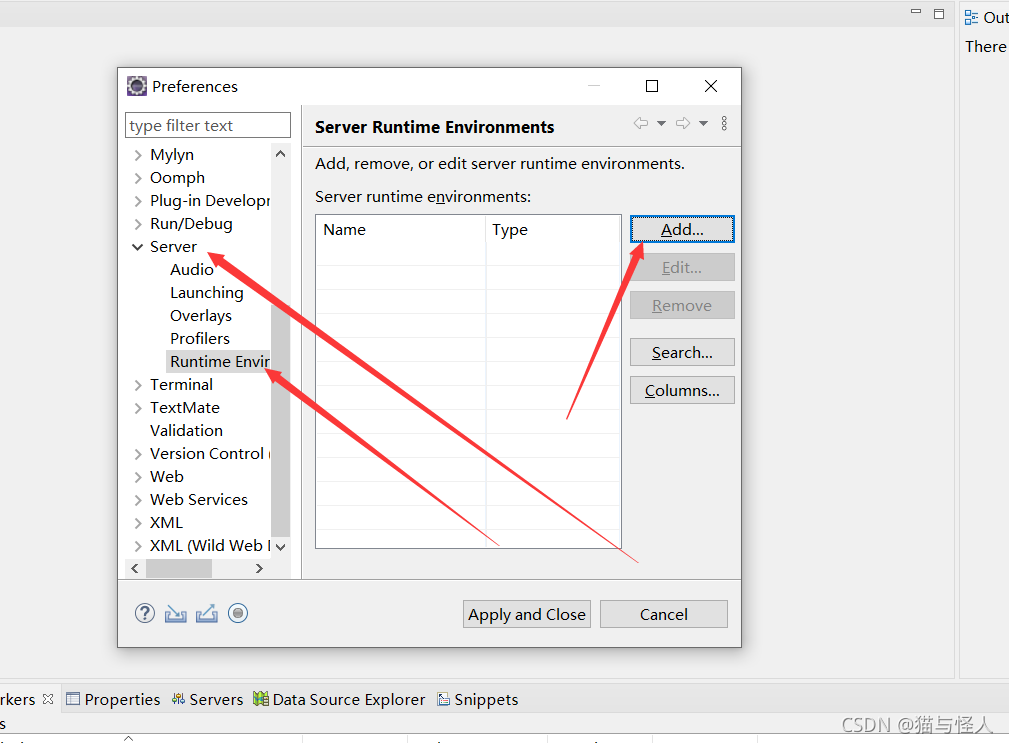The image size is (1009, 743).
Task: Click the horizontal scroll-right arrow
Action: 259,568
